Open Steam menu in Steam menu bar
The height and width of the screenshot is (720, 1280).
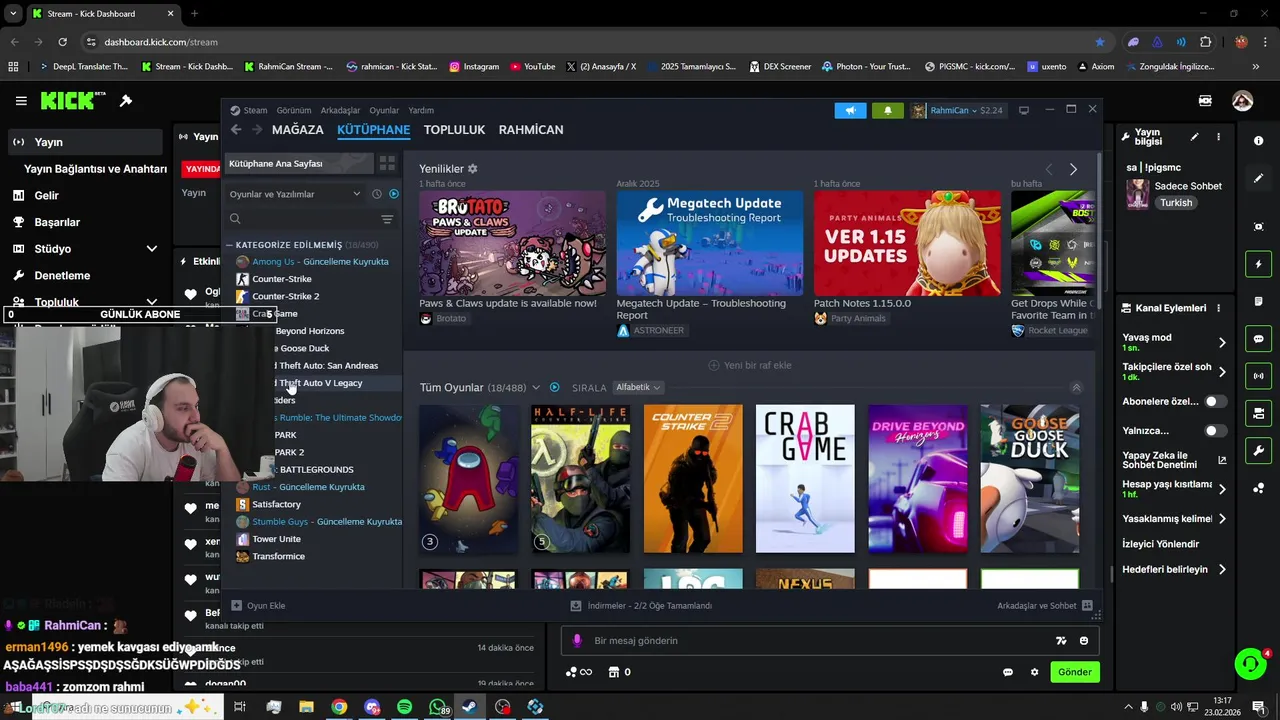point(255,110)
